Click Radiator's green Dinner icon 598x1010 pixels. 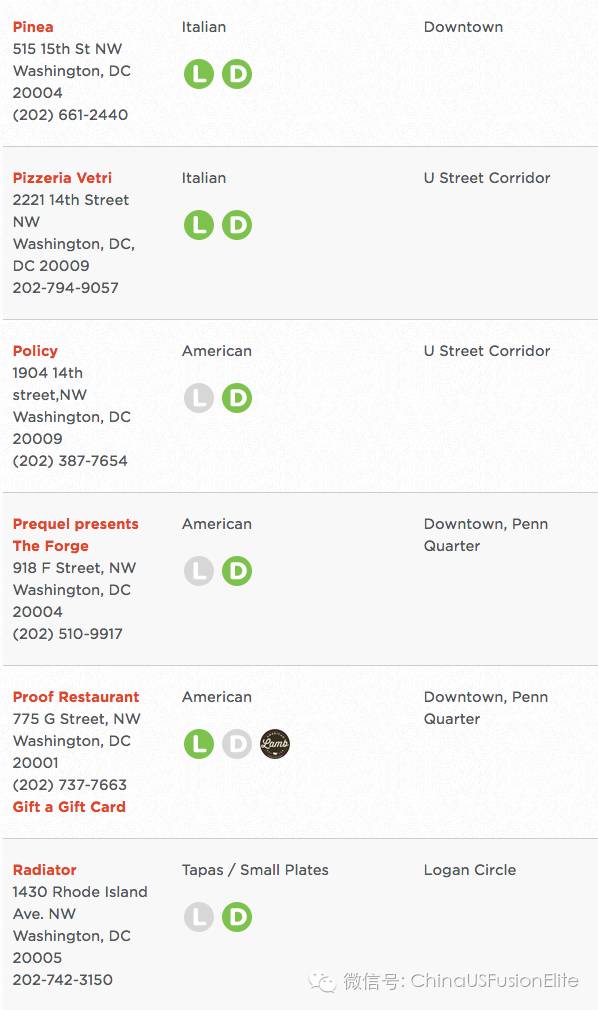pos(237,917)
